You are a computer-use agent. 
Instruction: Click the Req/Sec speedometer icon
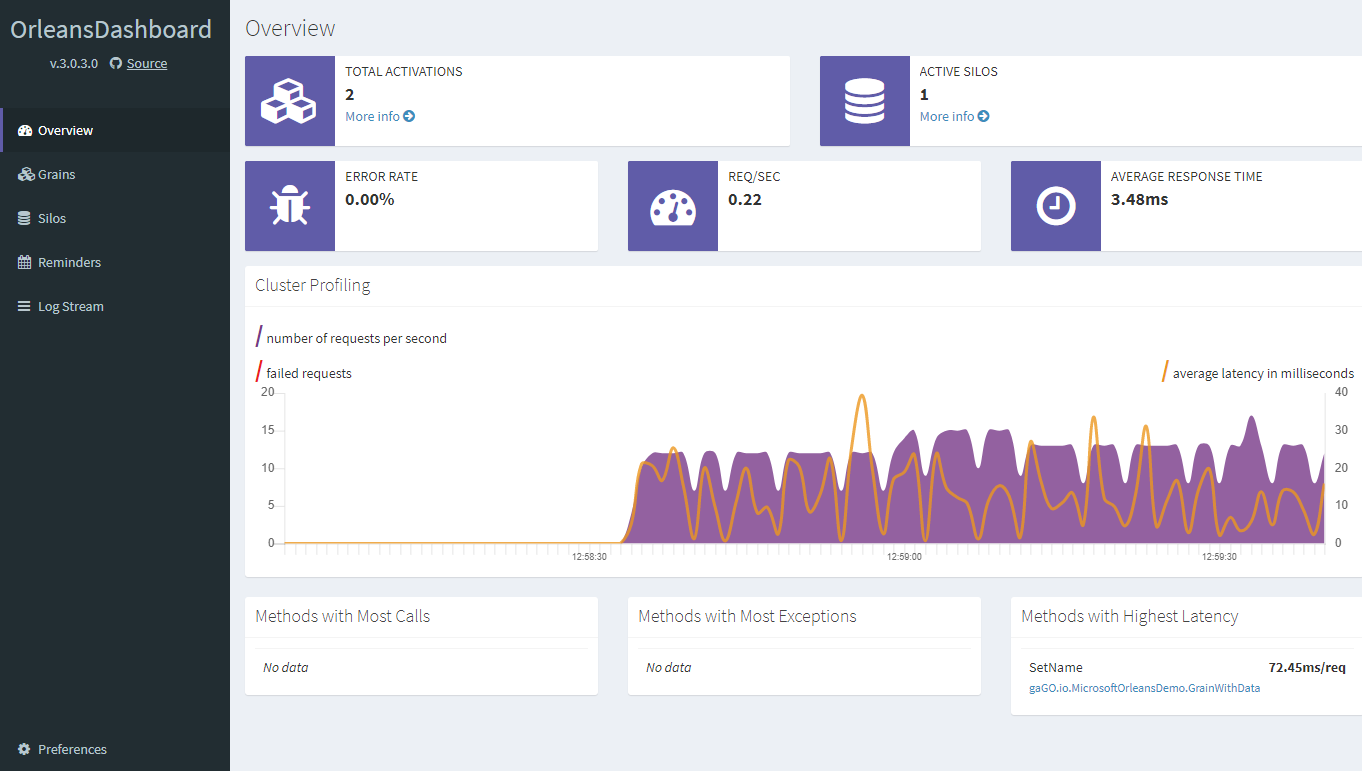(x=672, y=206)
